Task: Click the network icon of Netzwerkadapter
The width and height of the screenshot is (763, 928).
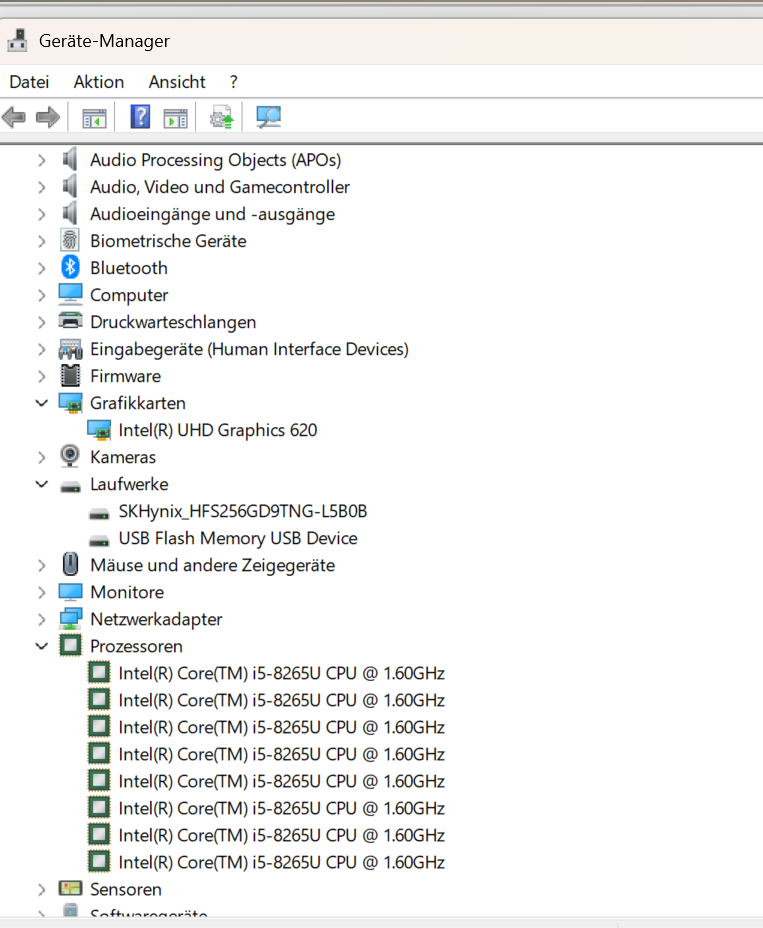Action: point(70,619)
